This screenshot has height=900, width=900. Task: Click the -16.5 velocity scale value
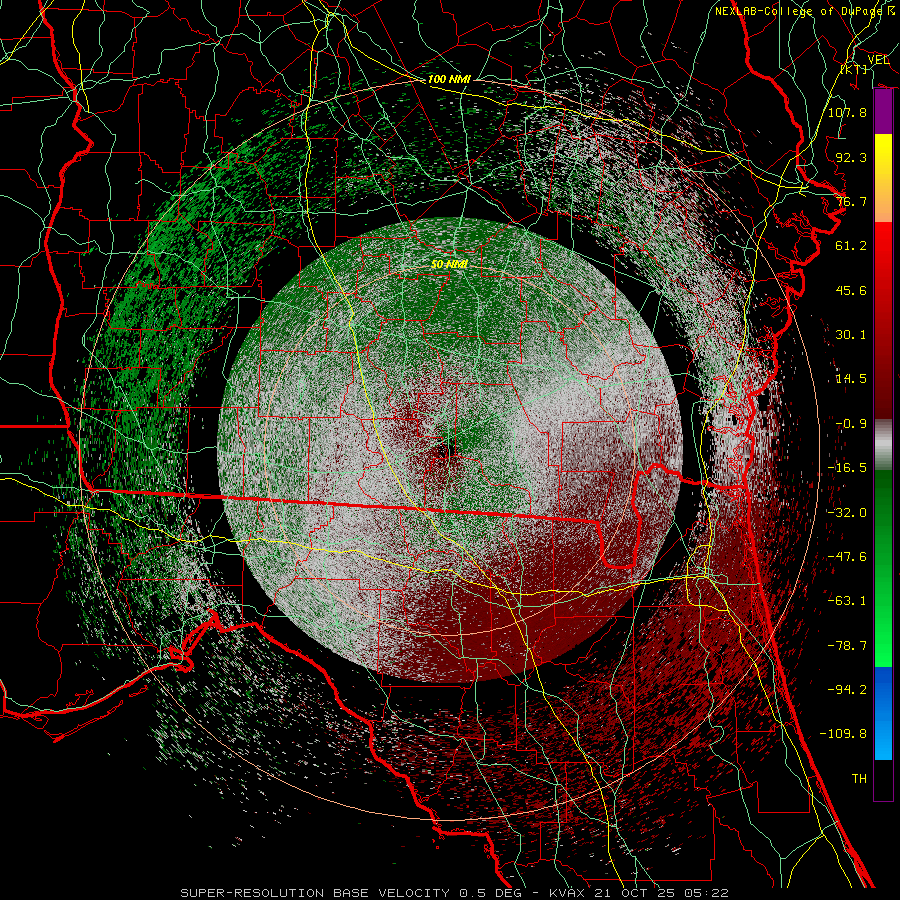pos(847,468)
